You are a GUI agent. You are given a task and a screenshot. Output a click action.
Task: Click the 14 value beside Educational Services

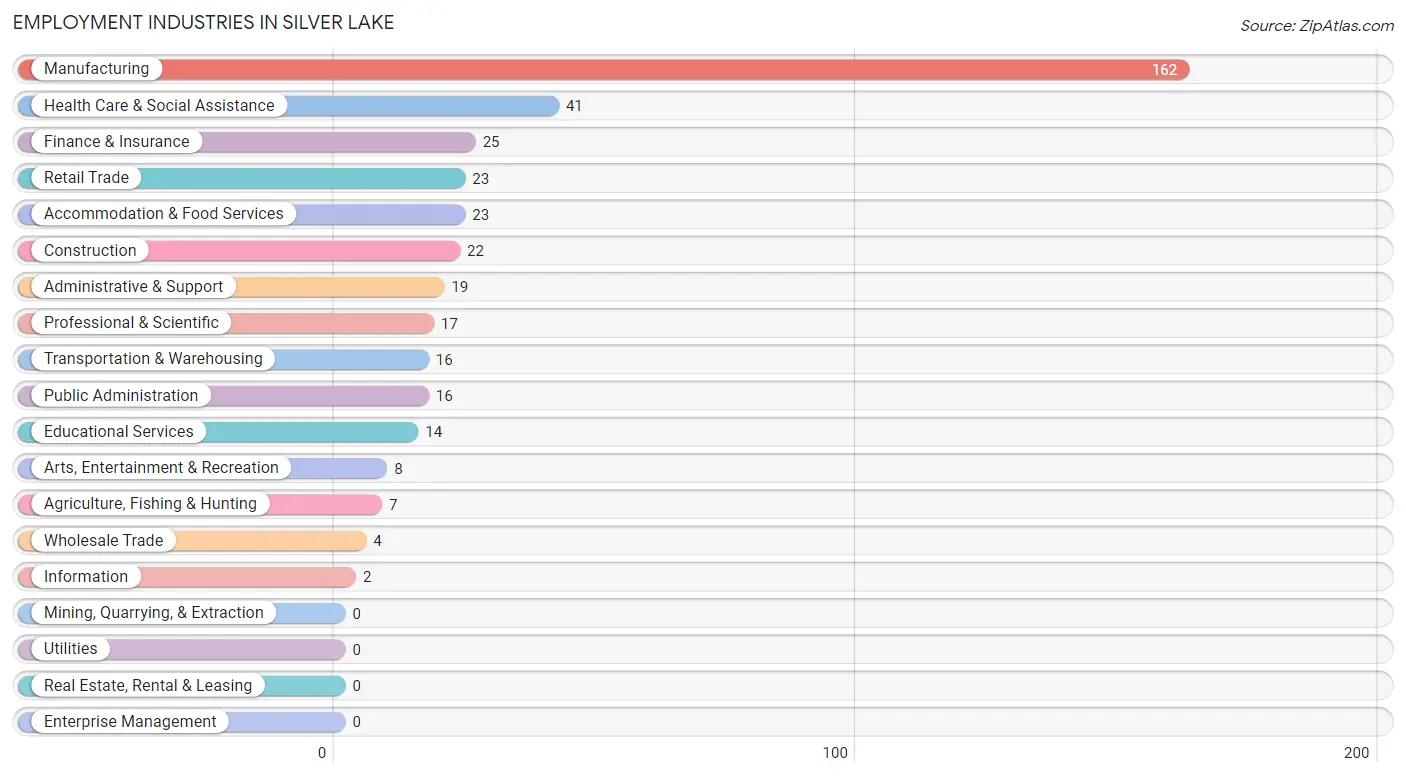[433, 432]
